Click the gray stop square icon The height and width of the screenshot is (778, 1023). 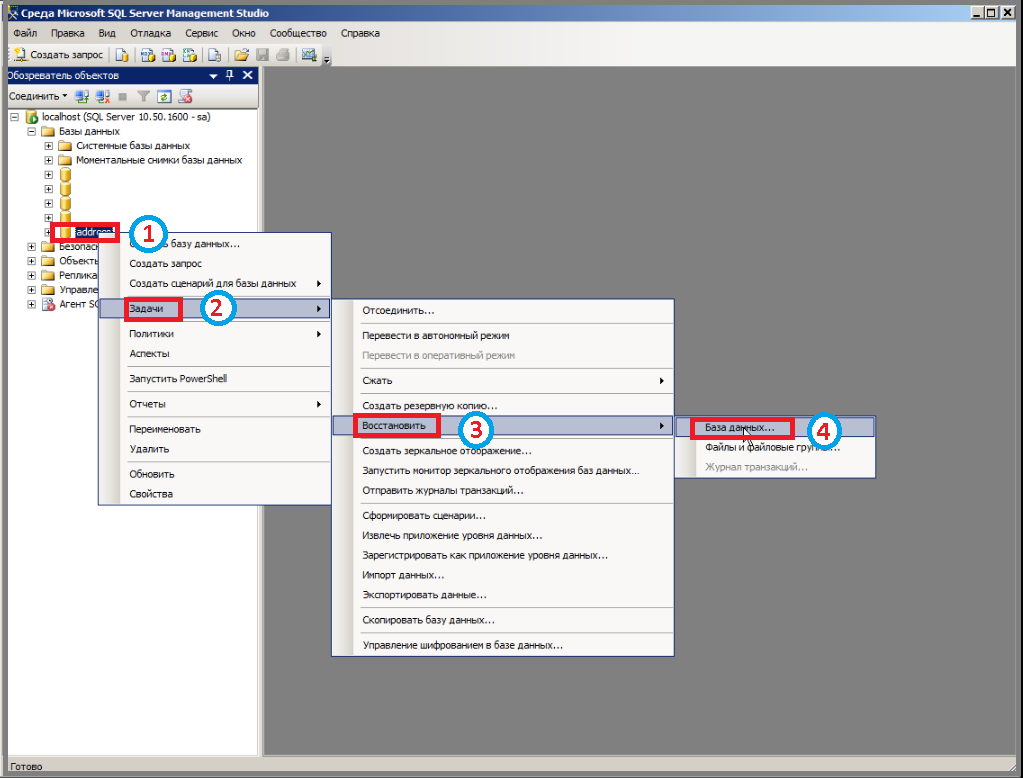pos(123,97)
